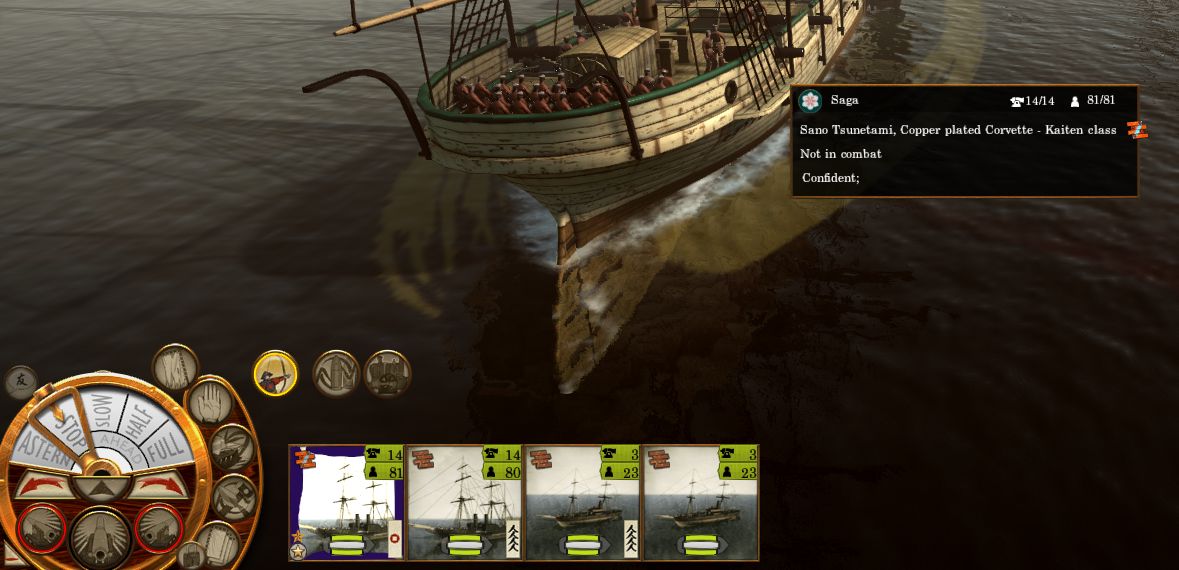Fire the port side broadside cannons

click(x=41, y=528)
